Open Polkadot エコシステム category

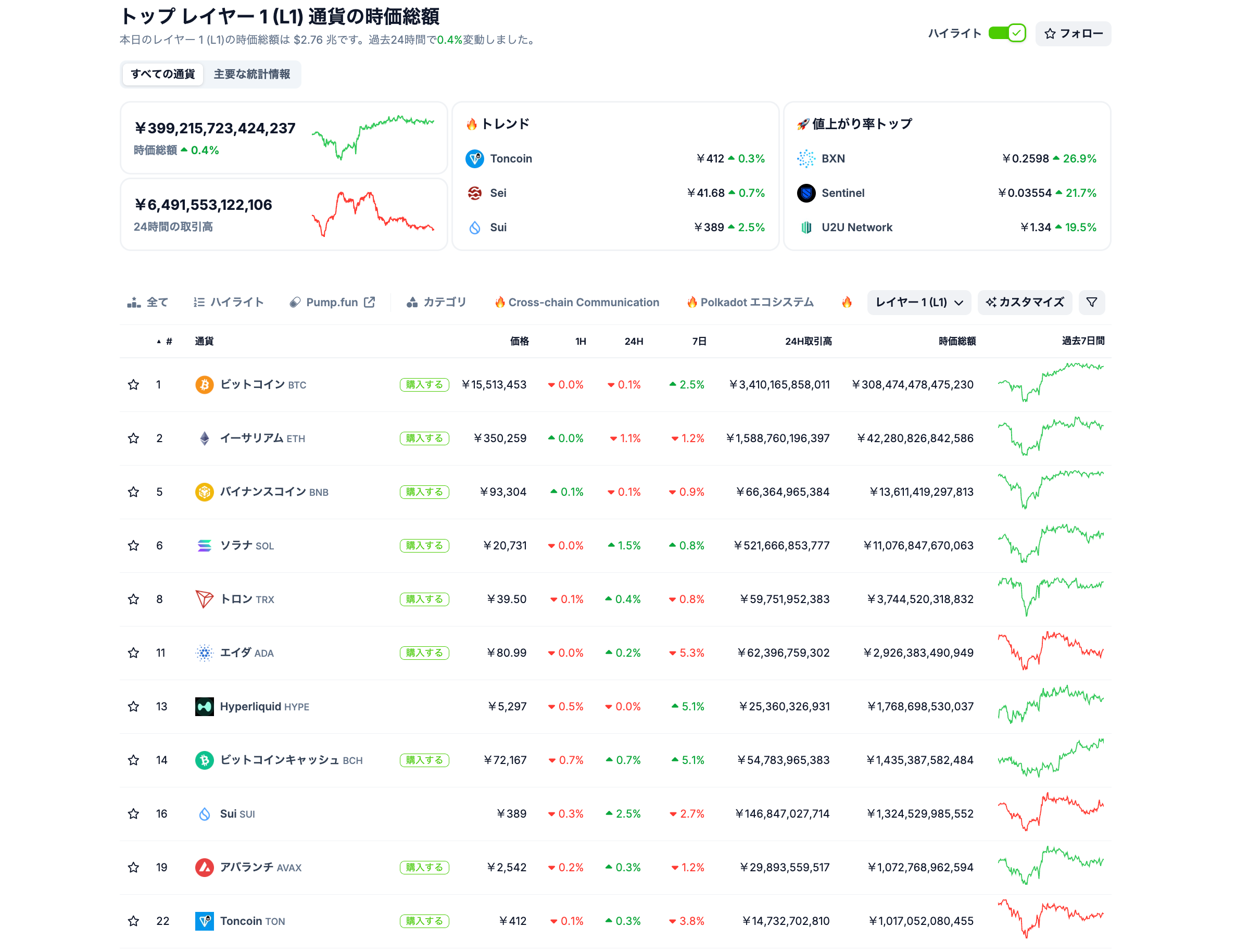click(x=750, y=303)
